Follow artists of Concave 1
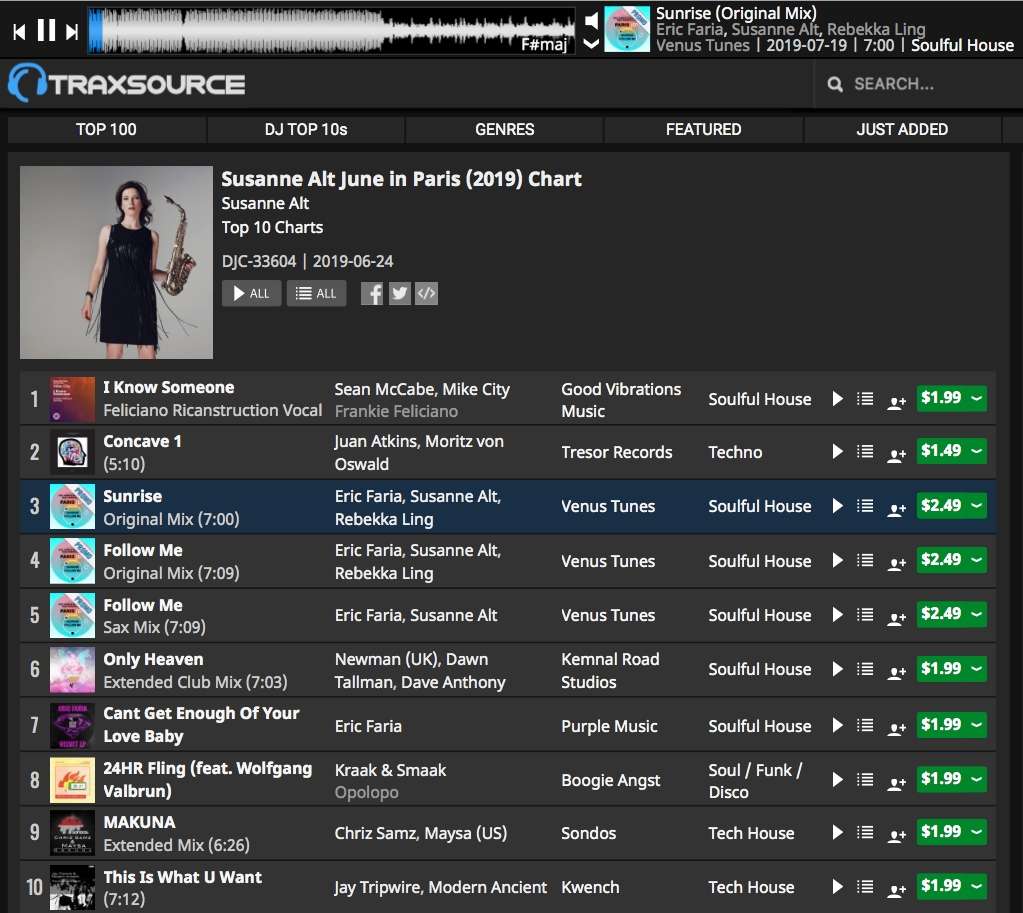The width and height of the screenshot is (1023, 913). [x=896, y=454]
